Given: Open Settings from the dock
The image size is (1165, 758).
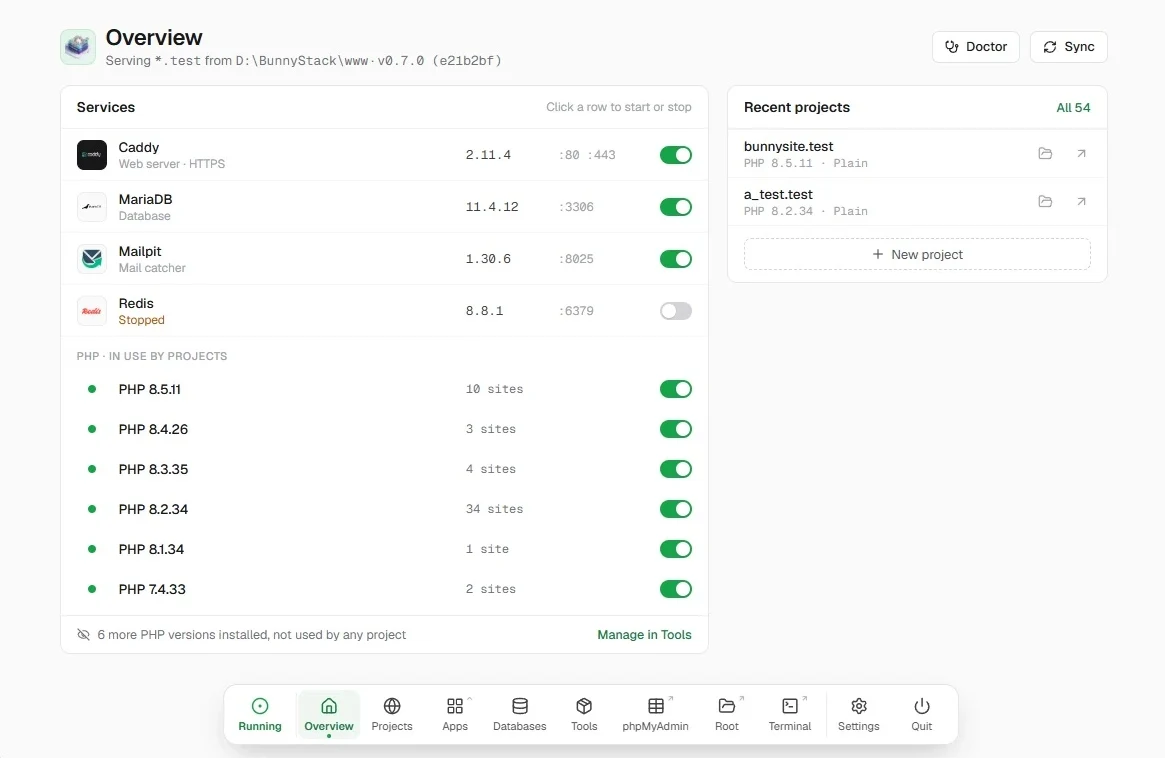Looking at the screenshot, I should (x=858, y=714).
